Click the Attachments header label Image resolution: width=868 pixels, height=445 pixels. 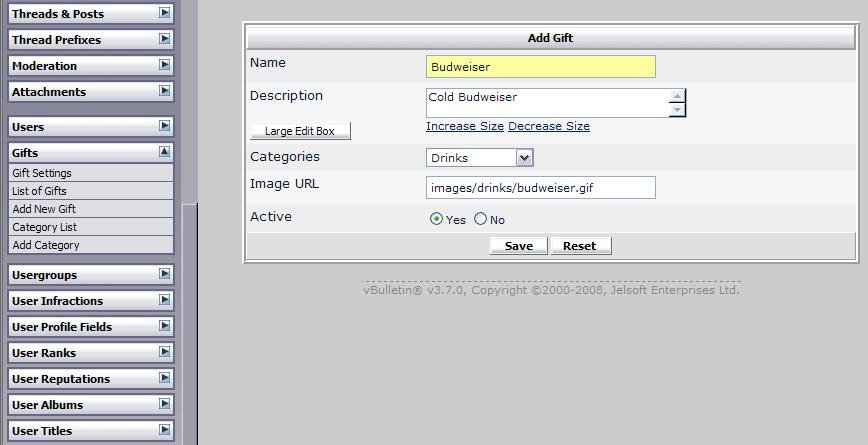coord(49,92)
